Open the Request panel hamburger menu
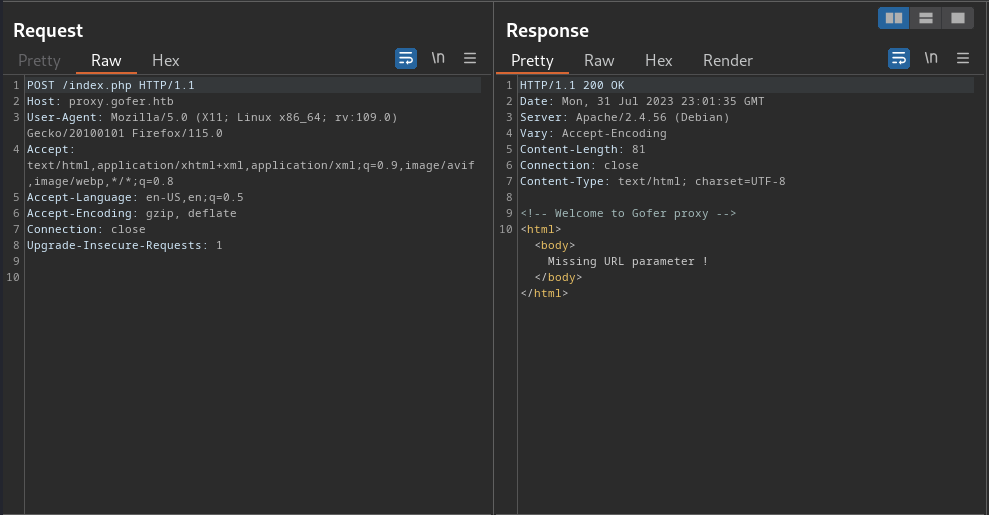 point(470,58)
